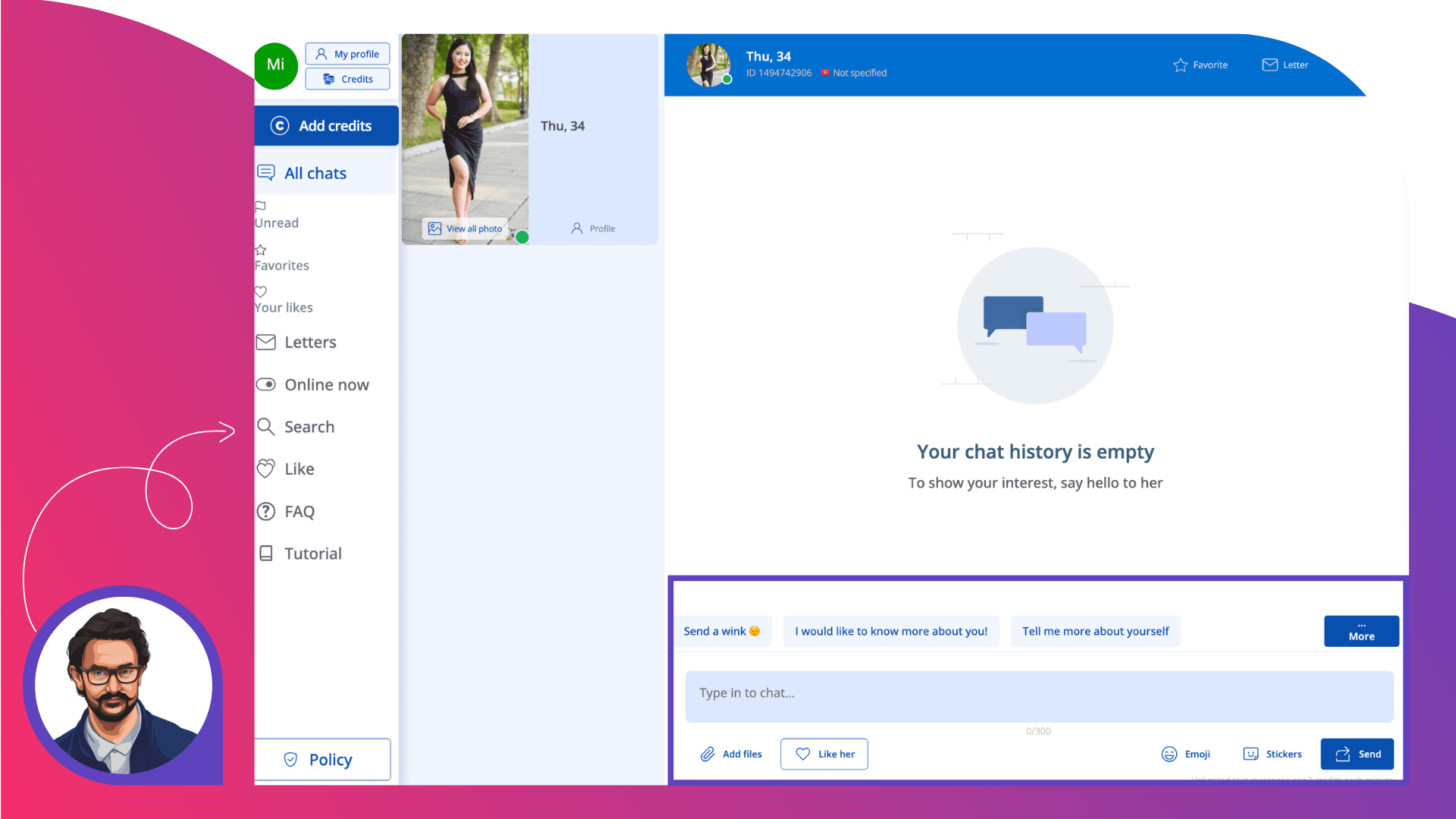Click the Add files paperclip icon
Image resolution: width=1456 pixels, height=819 pixels.
point(708,754)
